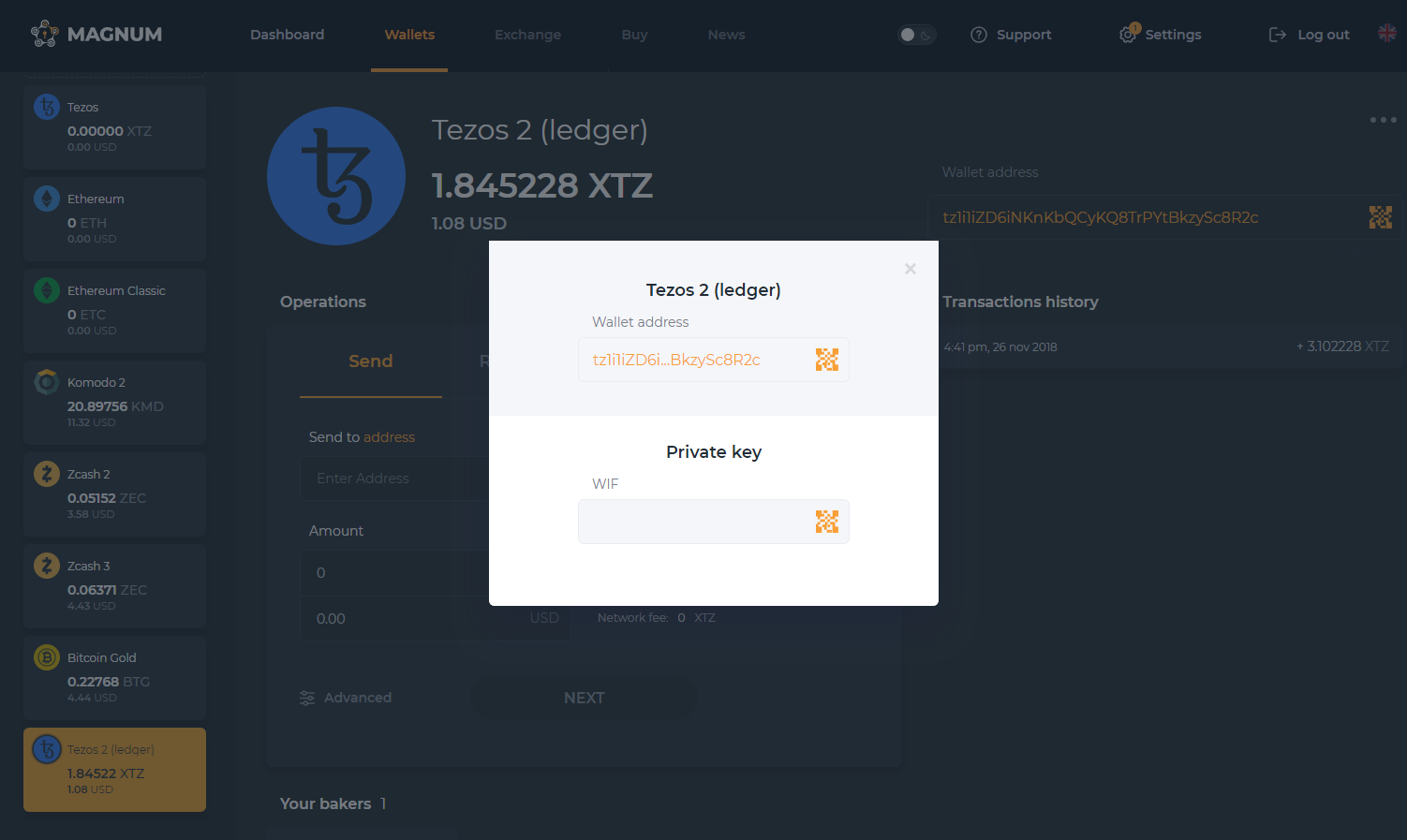Select the Ethereum Classic wallet icon
The image size is (1407, 840).
[47, 290]
